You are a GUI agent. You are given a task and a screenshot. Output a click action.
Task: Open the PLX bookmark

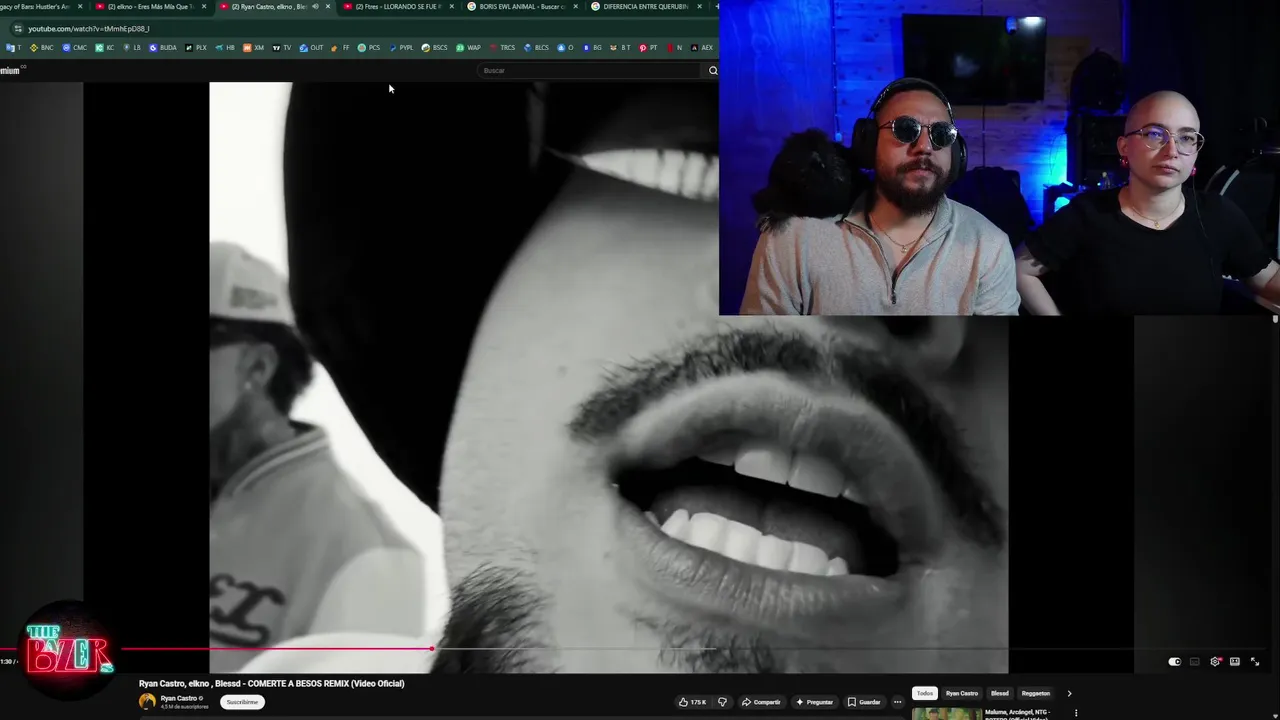pyautogui.click(x=196, y=48)
